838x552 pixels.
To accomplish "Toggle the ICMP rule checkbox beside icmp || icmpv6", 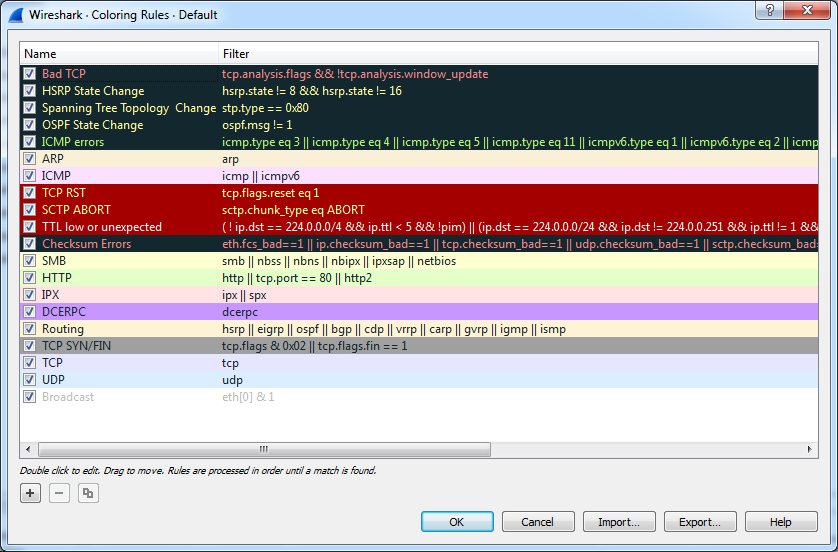I will coord(30,176).
